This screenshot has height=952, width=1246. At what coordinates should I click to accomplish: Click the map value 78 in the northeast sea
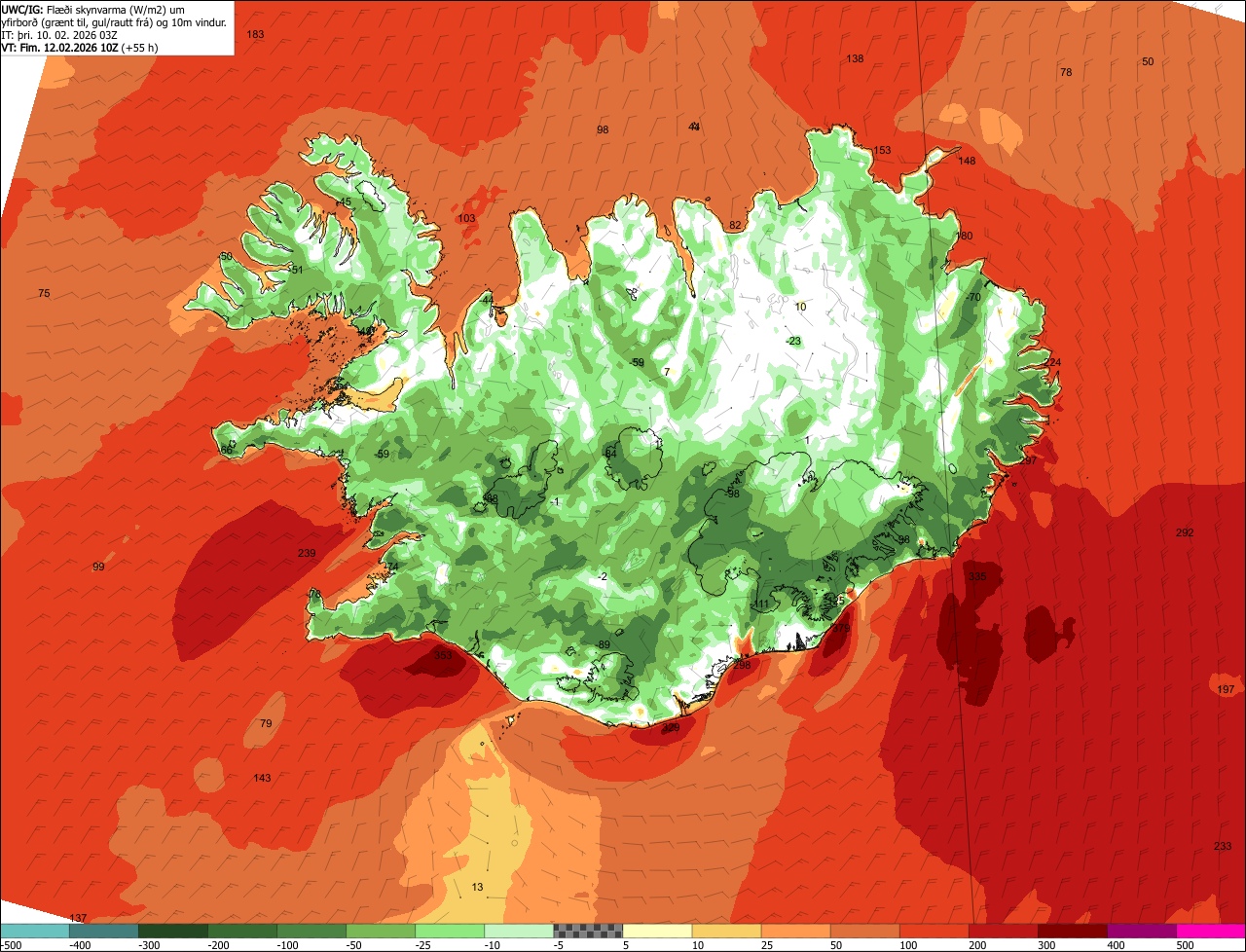[x=1066, y=72]
